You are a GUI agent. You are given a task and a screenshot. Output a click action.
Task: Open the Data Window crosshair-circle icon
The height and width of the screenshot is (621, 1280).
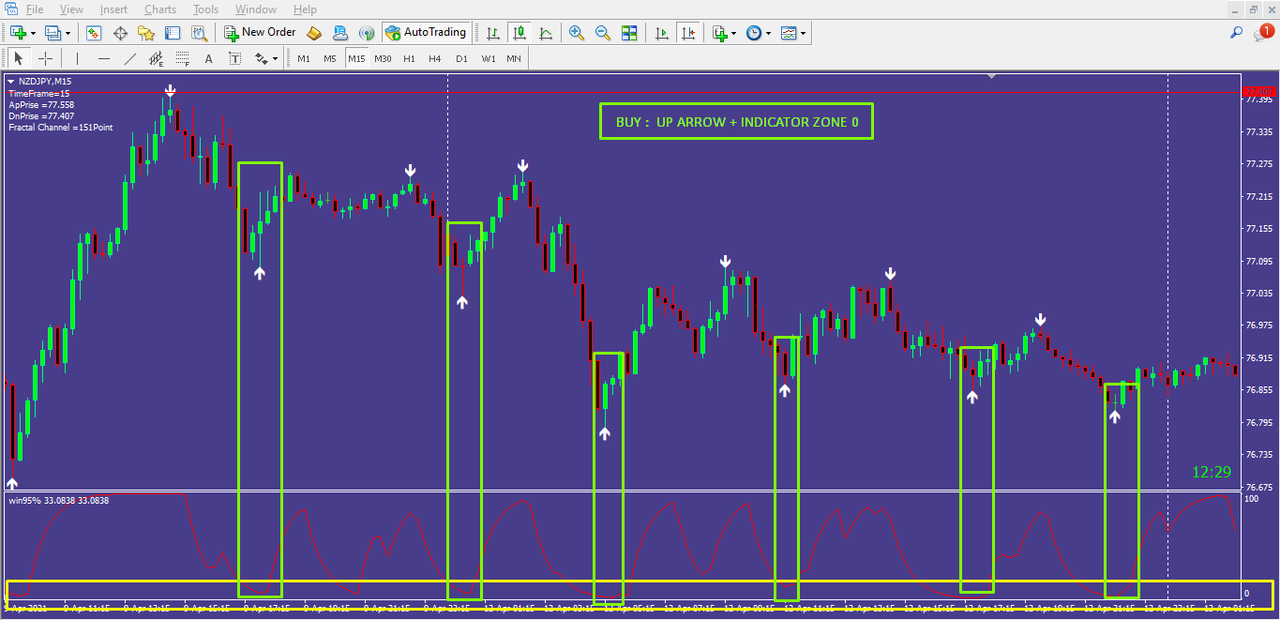click(x=121, y=32)
